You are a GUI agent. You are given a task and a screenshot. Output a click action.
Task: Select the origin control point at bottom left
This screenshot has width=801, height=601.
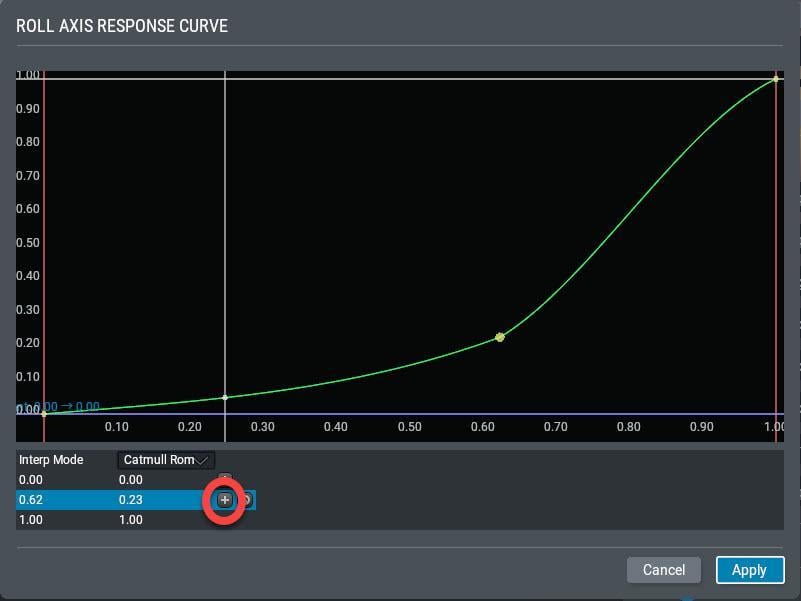(44, 413)
